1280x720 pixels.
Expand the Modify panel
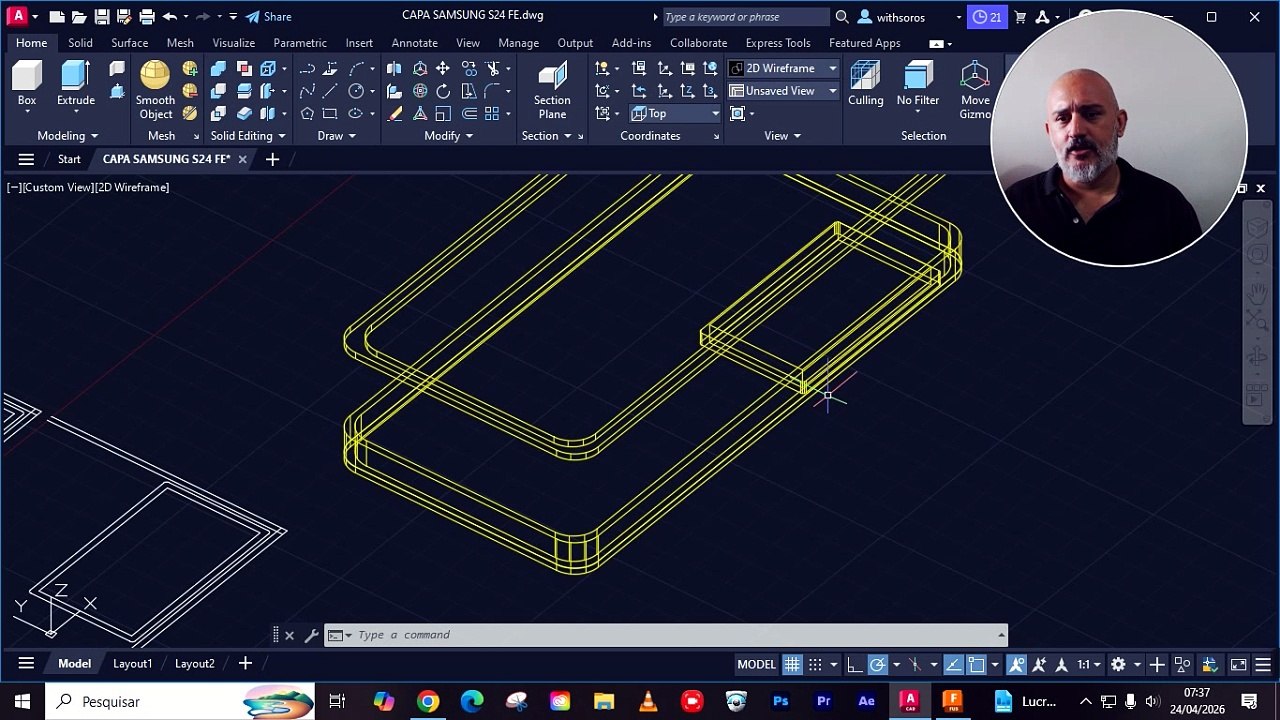[448, 136]
